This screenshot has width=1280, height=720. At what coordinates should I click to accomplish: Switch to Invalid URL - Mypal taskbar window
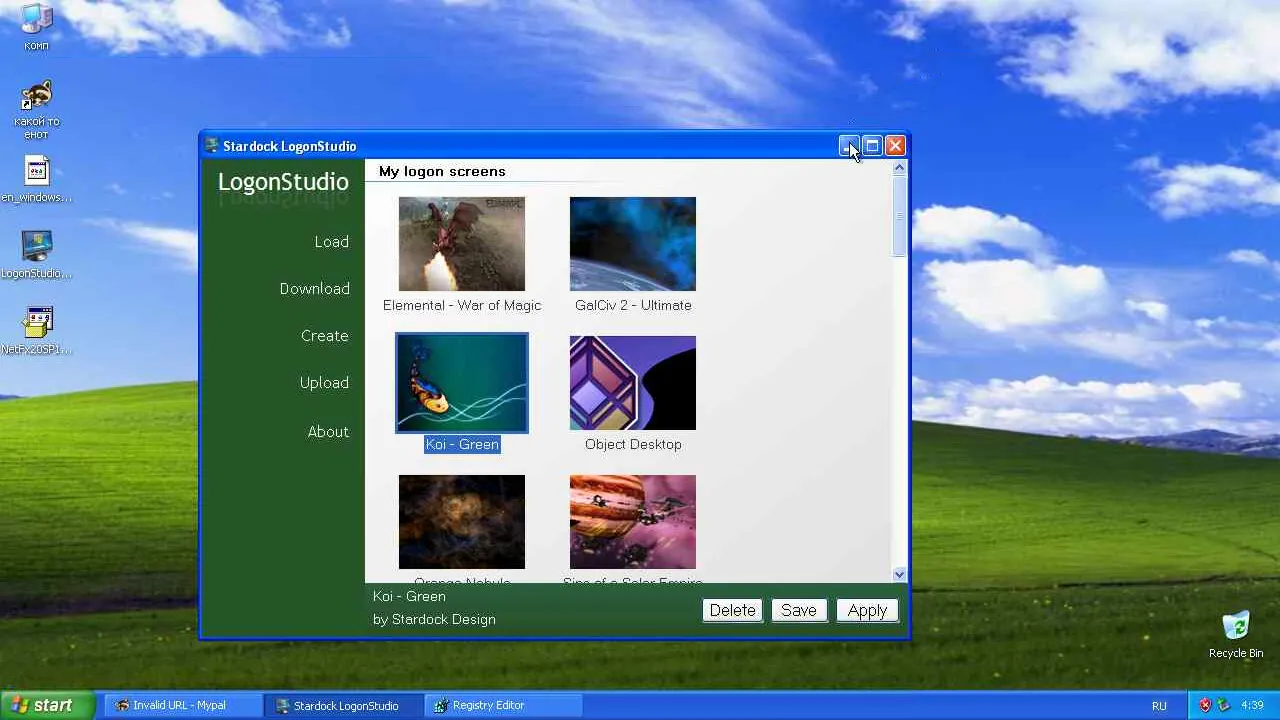tap(184, 705)
